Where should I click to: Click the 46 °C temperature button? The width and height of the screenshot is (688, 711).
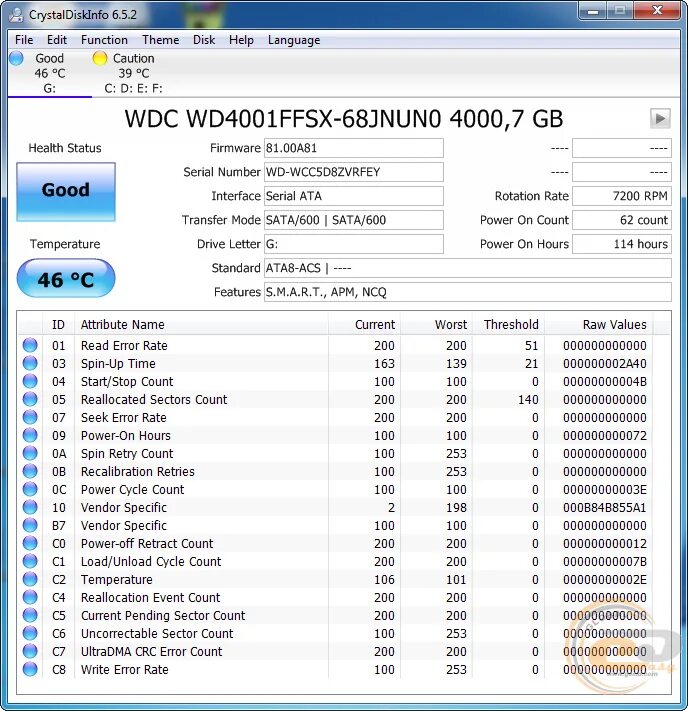[x=66, y=278]
